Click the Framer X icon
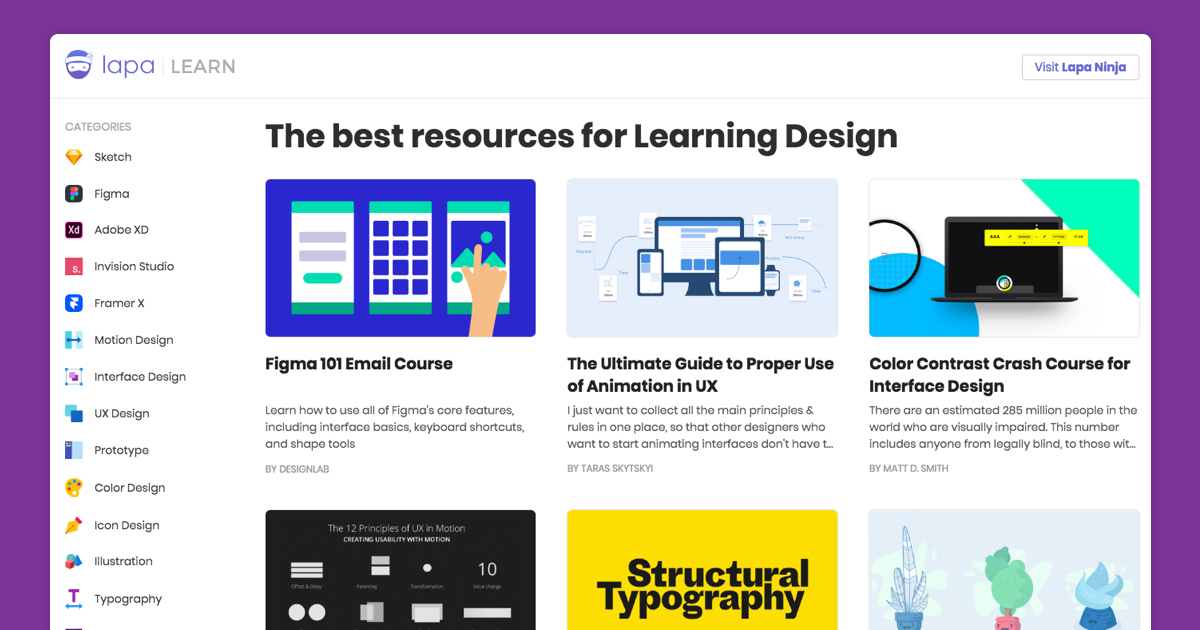1200x630 pixels. (x=74, y=303)
